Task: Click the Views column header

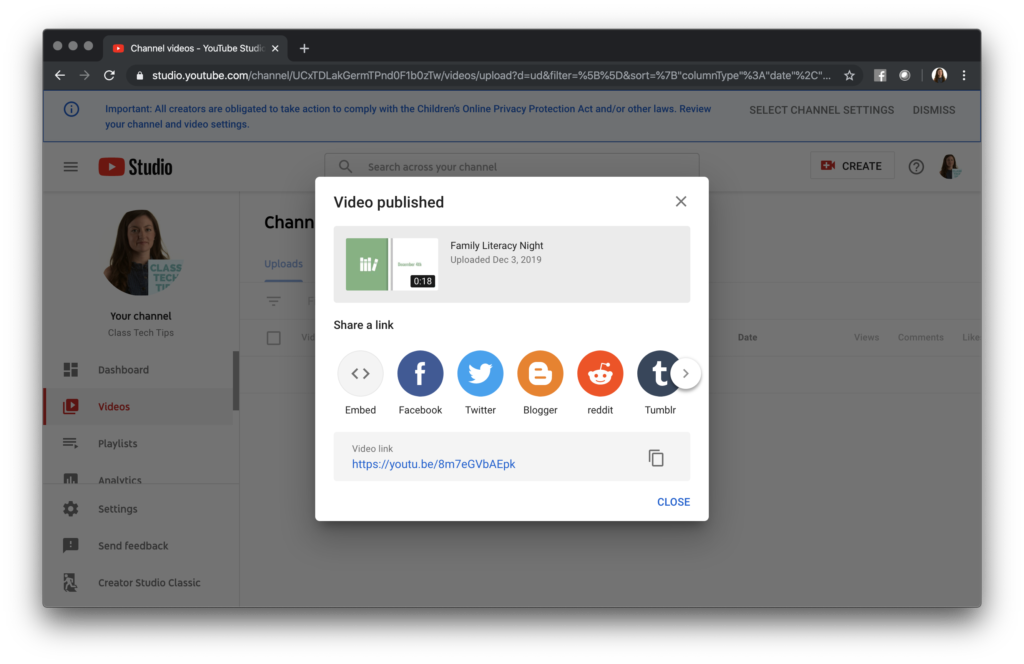Action: pyautogui.click(x=866, y=337)
